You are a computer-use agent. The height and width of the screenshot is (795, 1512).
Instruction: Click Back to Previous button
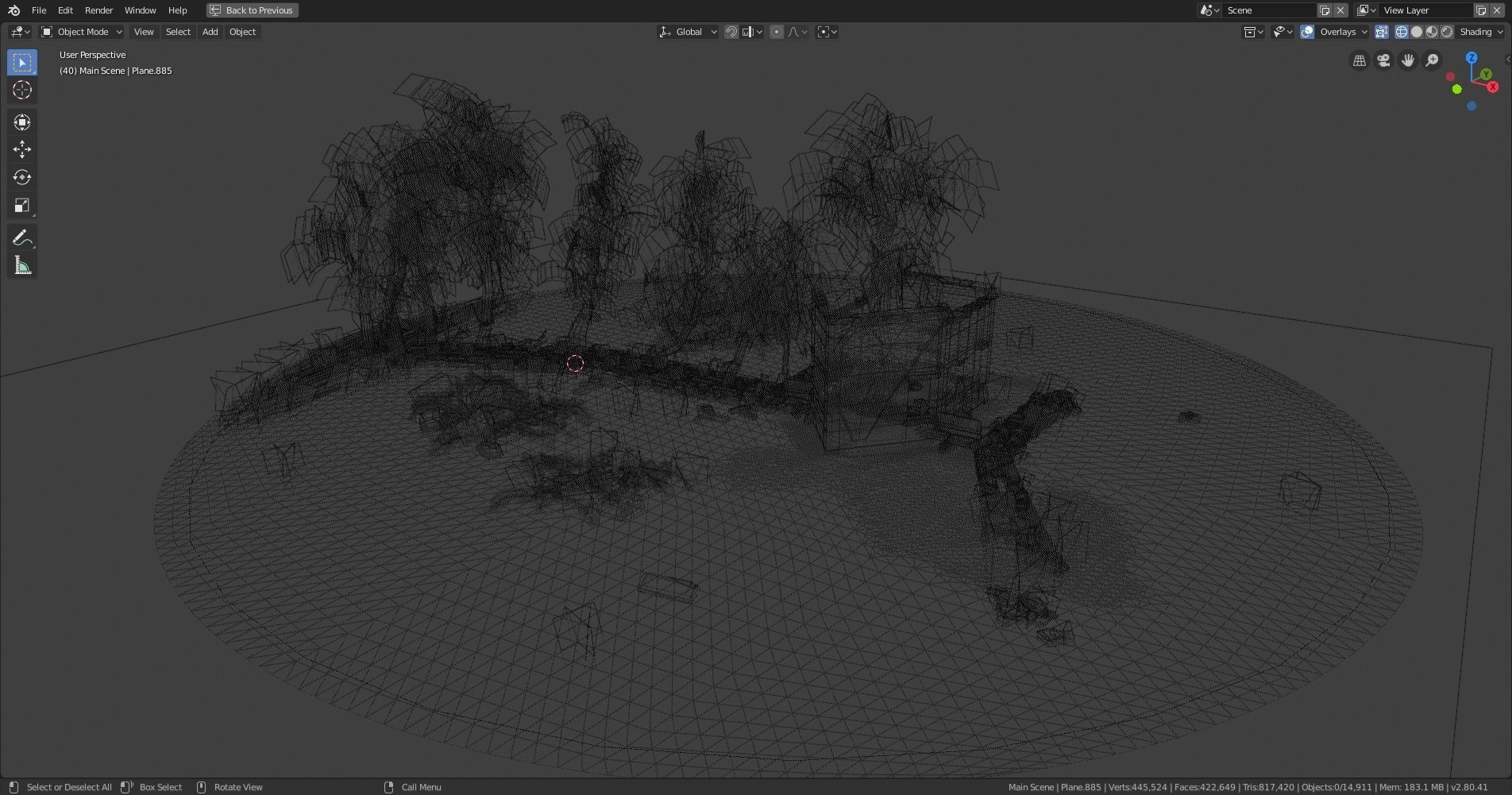click(253, 10)
